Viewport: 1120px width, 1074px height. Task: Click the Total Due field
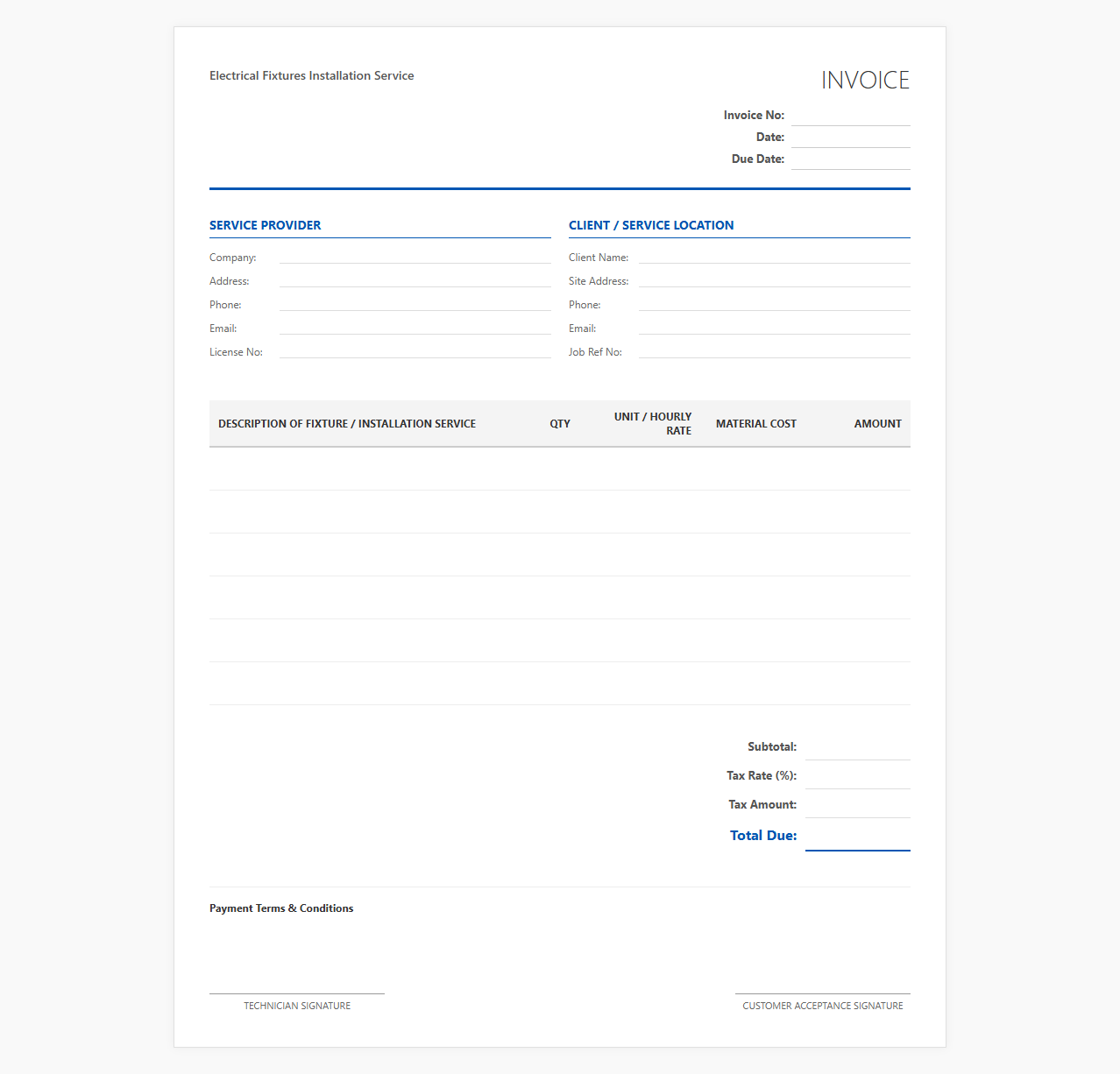(857, 836)
